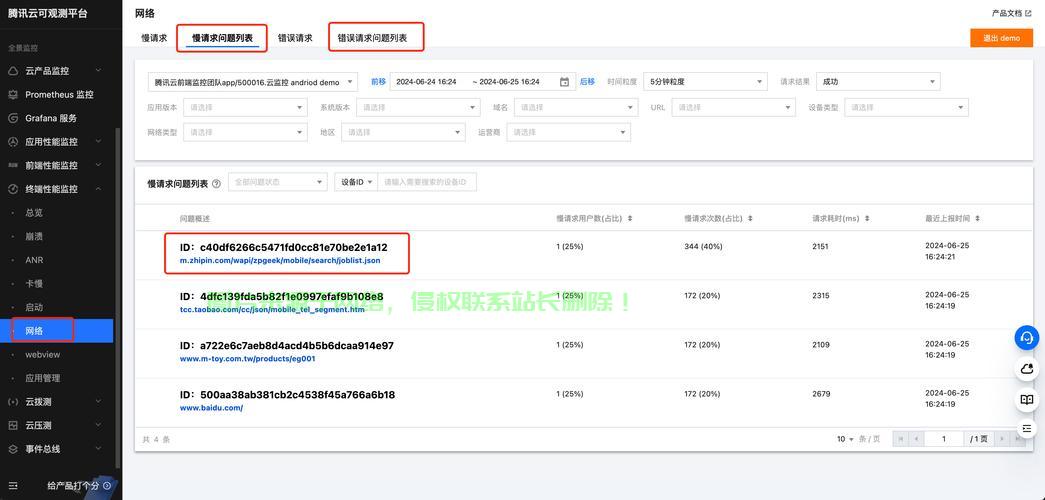Open the 应用版本 dropdown
The height and width of the screenshot is (500, 1045).
(245, 107)
